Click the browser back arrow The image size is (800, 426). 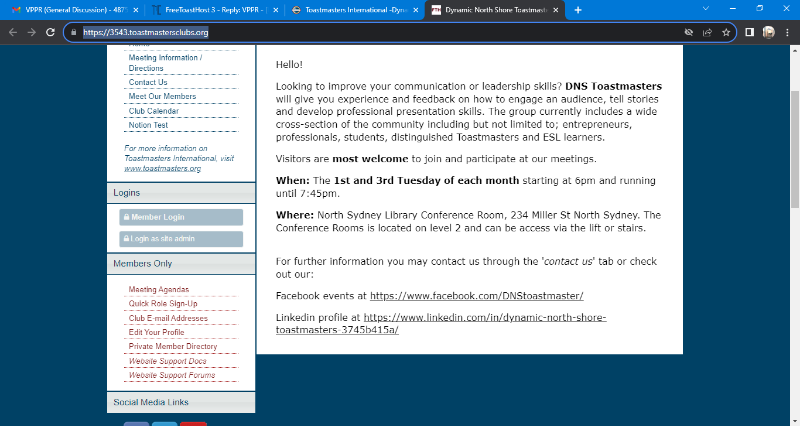tap(12, 32)
